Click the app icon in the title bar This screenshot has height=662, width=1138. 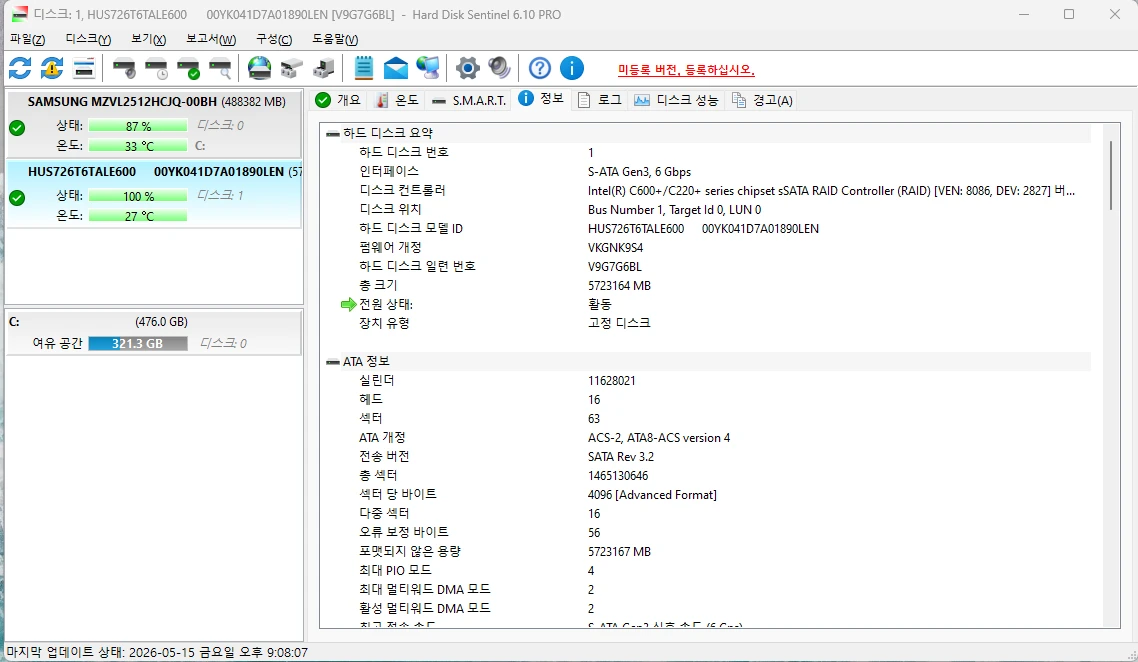(x=20, y=15)
